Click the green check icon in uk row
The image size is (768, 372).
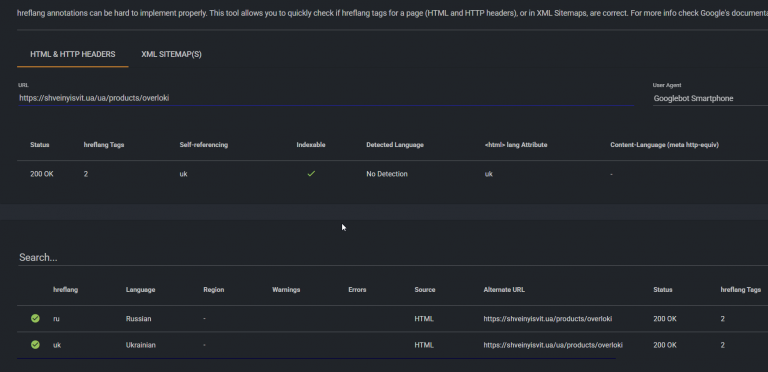point(35,345)
